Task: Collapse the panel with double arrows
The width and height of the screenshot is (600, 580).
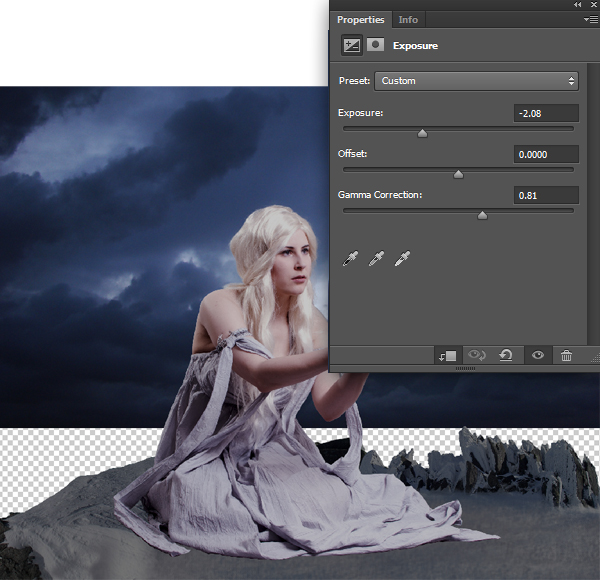Action: point(579,5)
